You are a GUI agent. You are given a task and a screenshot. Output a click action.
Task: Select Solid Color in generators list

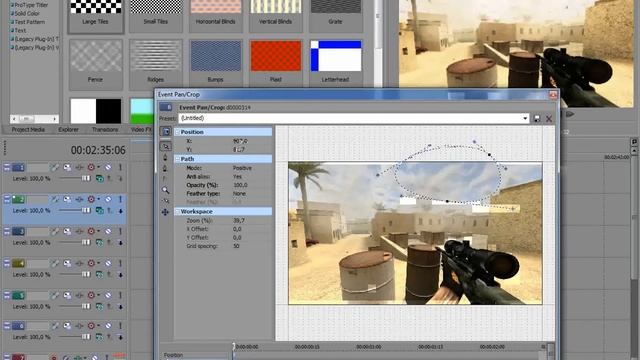(x=27, y=13)
